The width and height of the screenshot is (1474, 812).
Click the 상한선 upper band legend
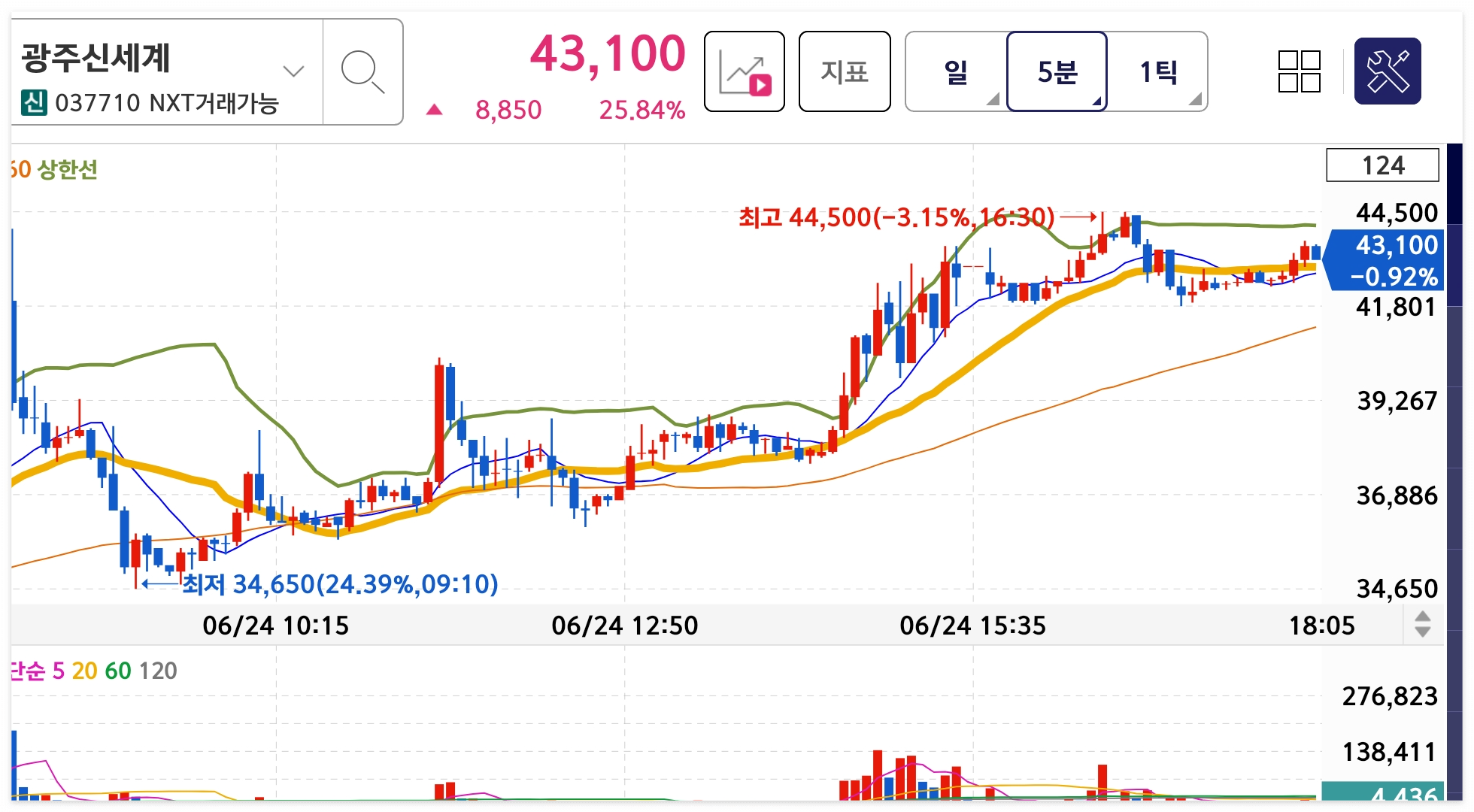(x=68, y=169)
